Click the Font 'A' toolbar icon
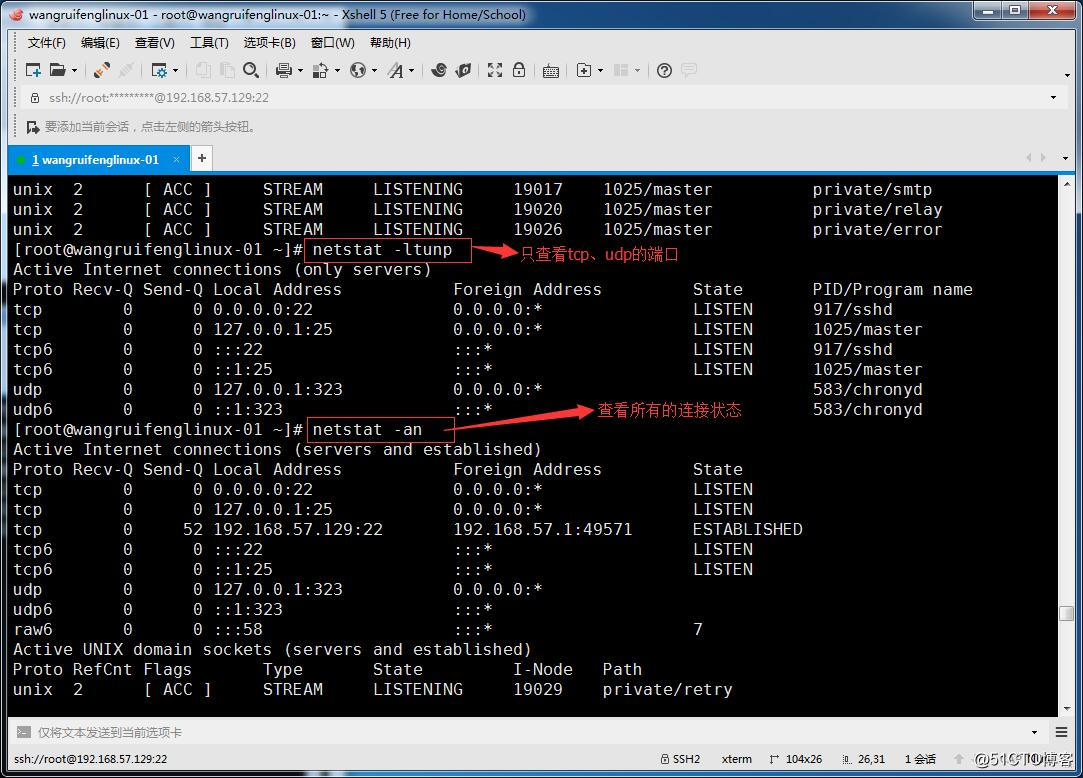 395,70
